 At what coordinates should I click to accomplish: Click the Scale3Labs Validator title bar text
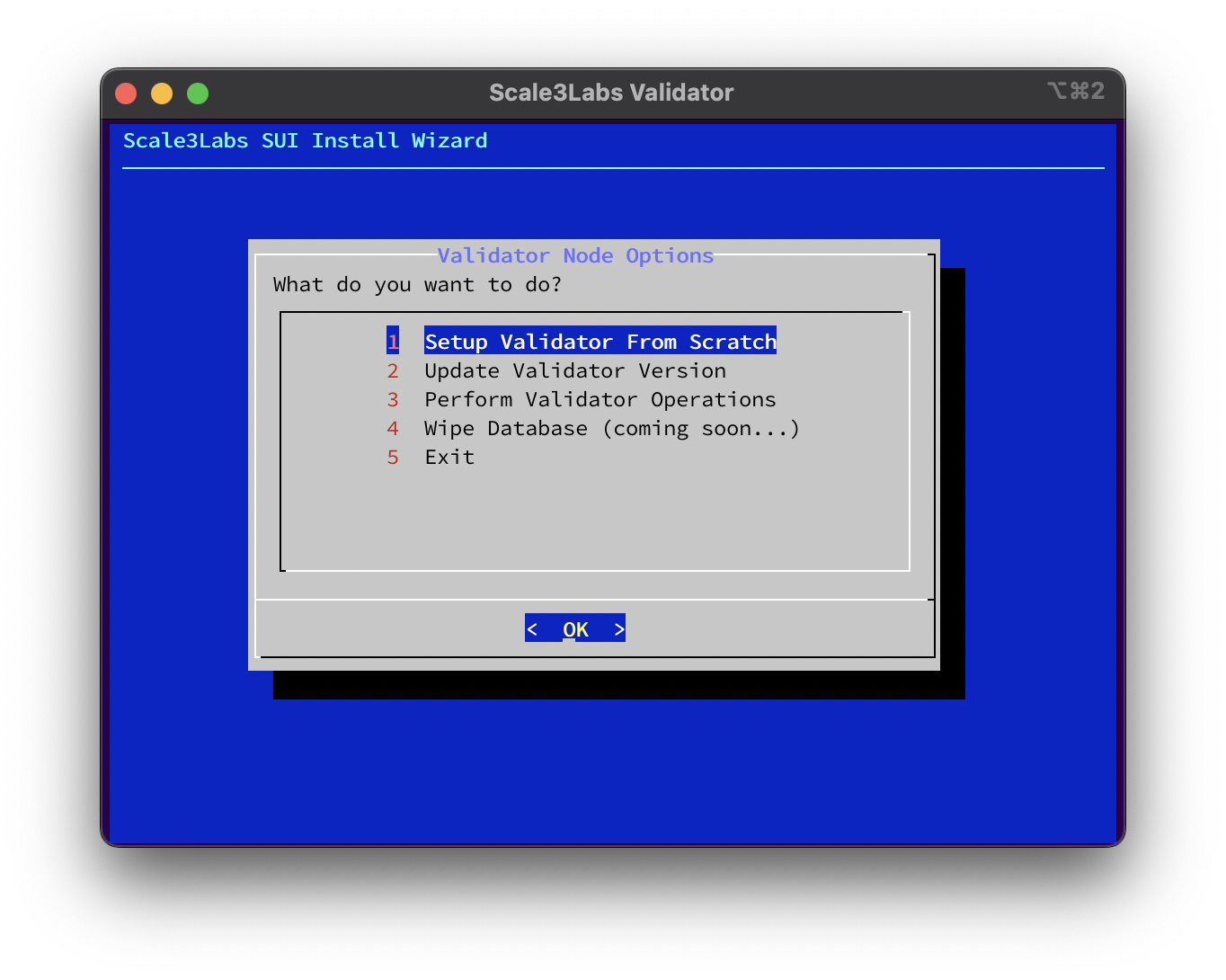tap(611, 92)
